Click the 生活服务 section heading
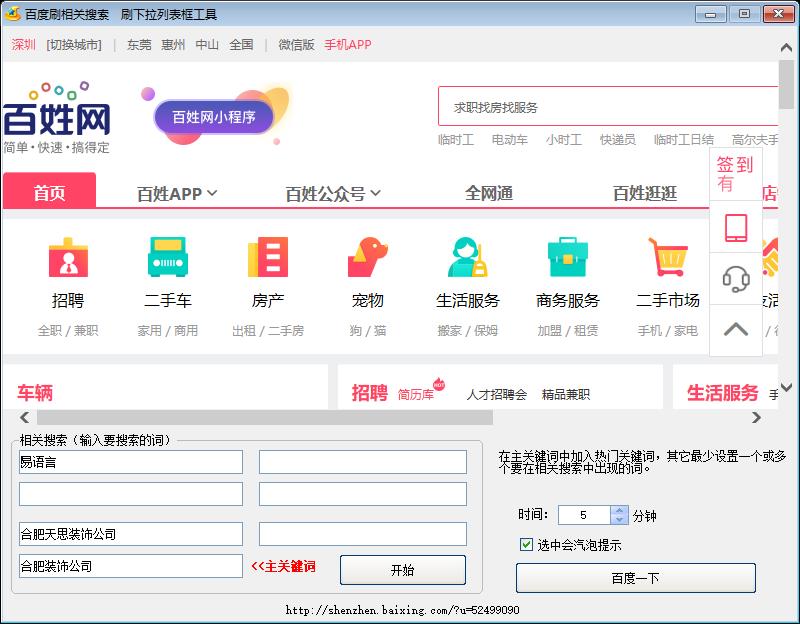This screenshot has height=624, width=800. tap(722, 392)
